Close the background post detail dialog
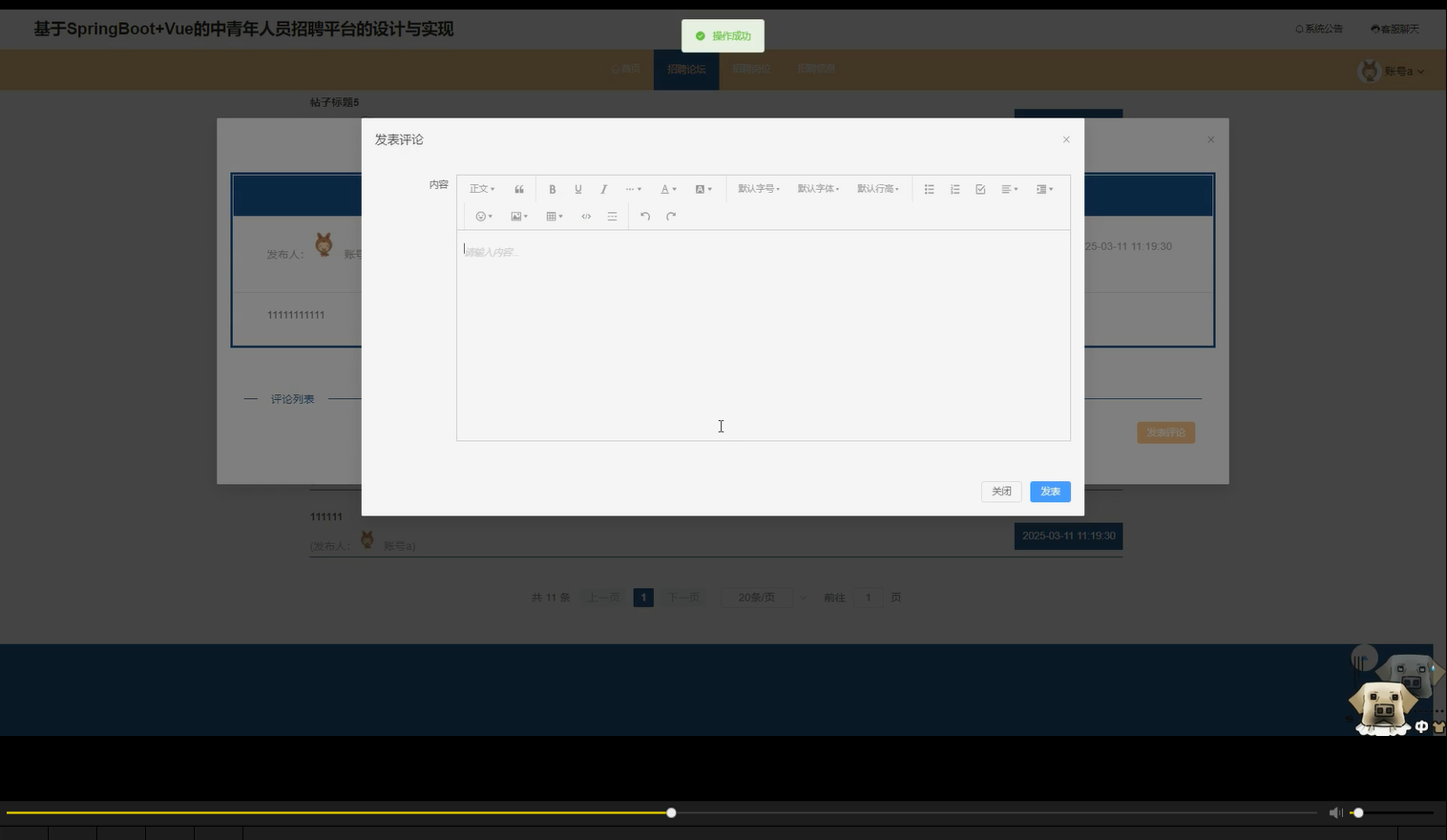1447x840 pixels. pos(1211,139)
